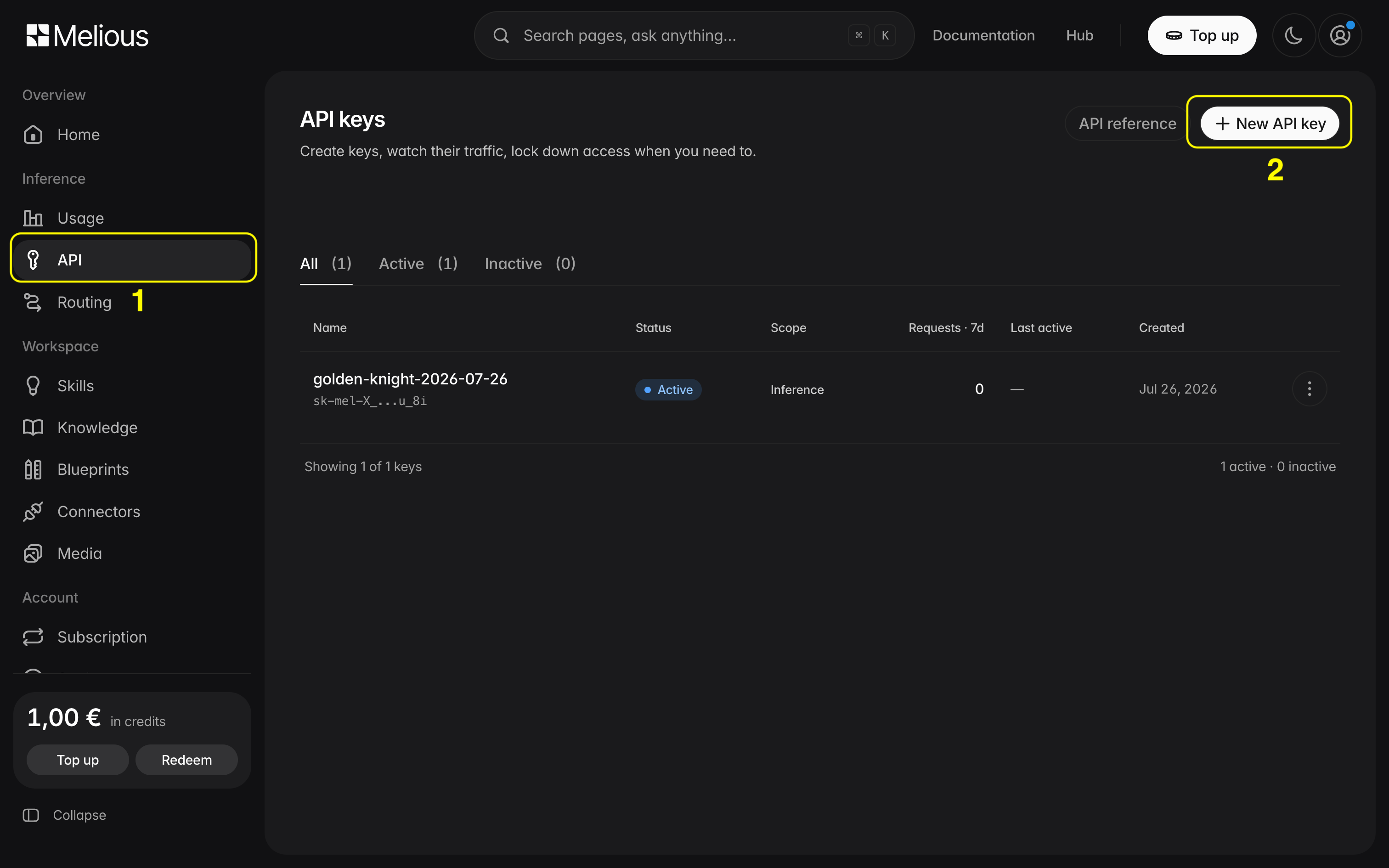
Task: Click the K shortcut key badge
Action: coord(885,36)
